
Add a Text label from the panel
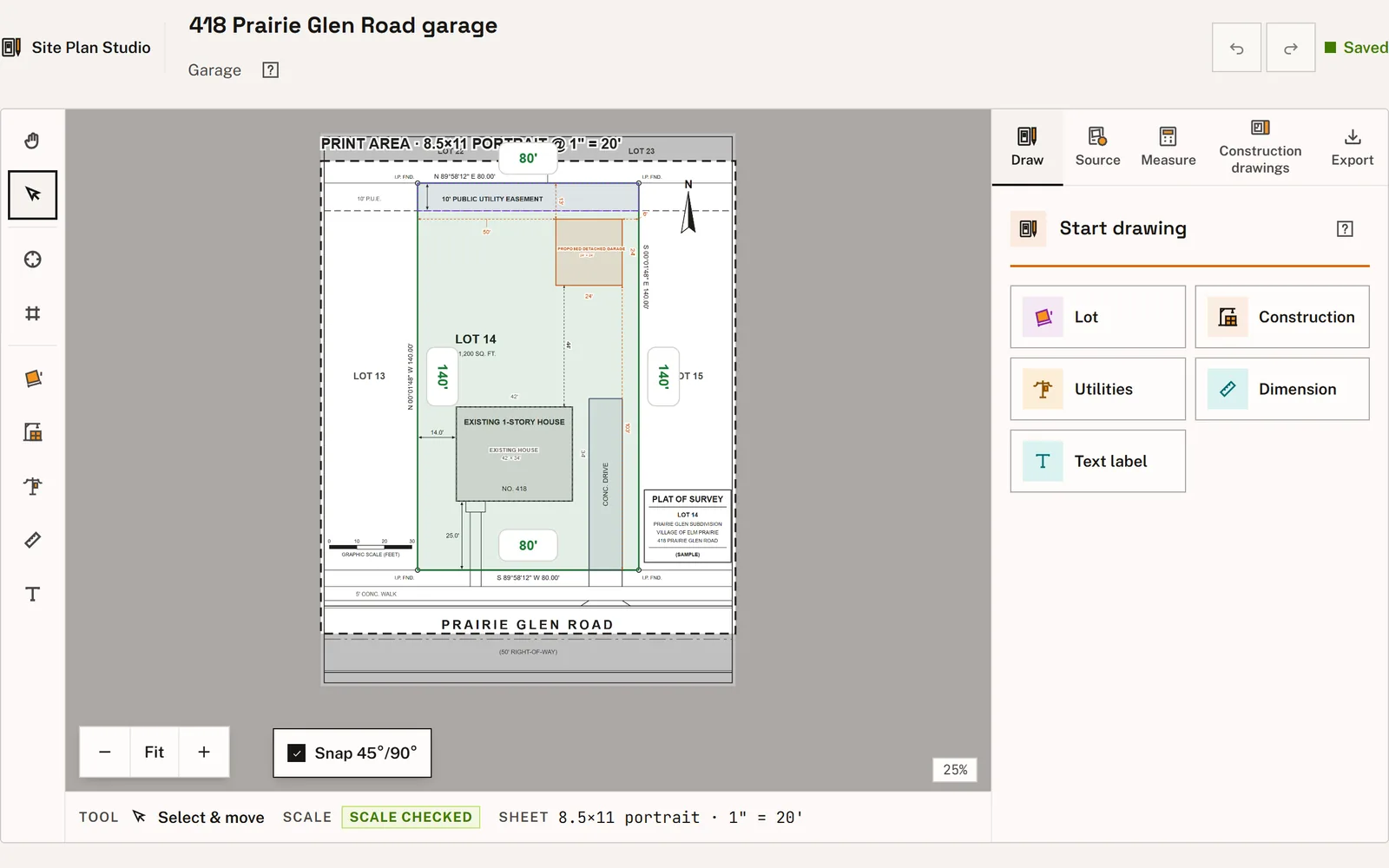[x=1097, y=461]
